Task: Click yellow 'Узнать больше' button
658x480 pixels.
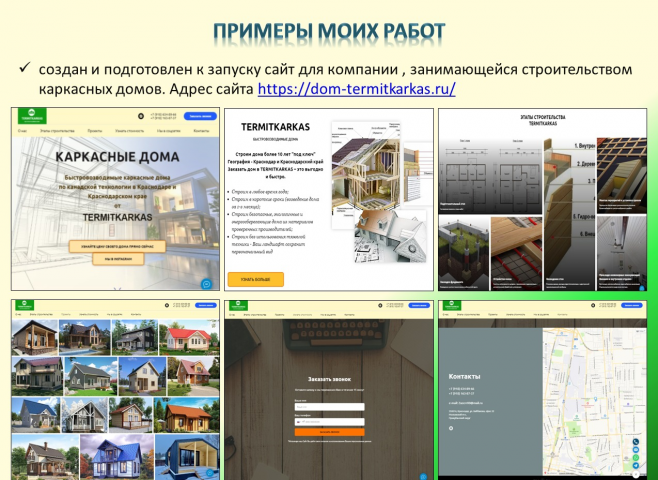Action: pyautogui.click(x=256, y=279)
